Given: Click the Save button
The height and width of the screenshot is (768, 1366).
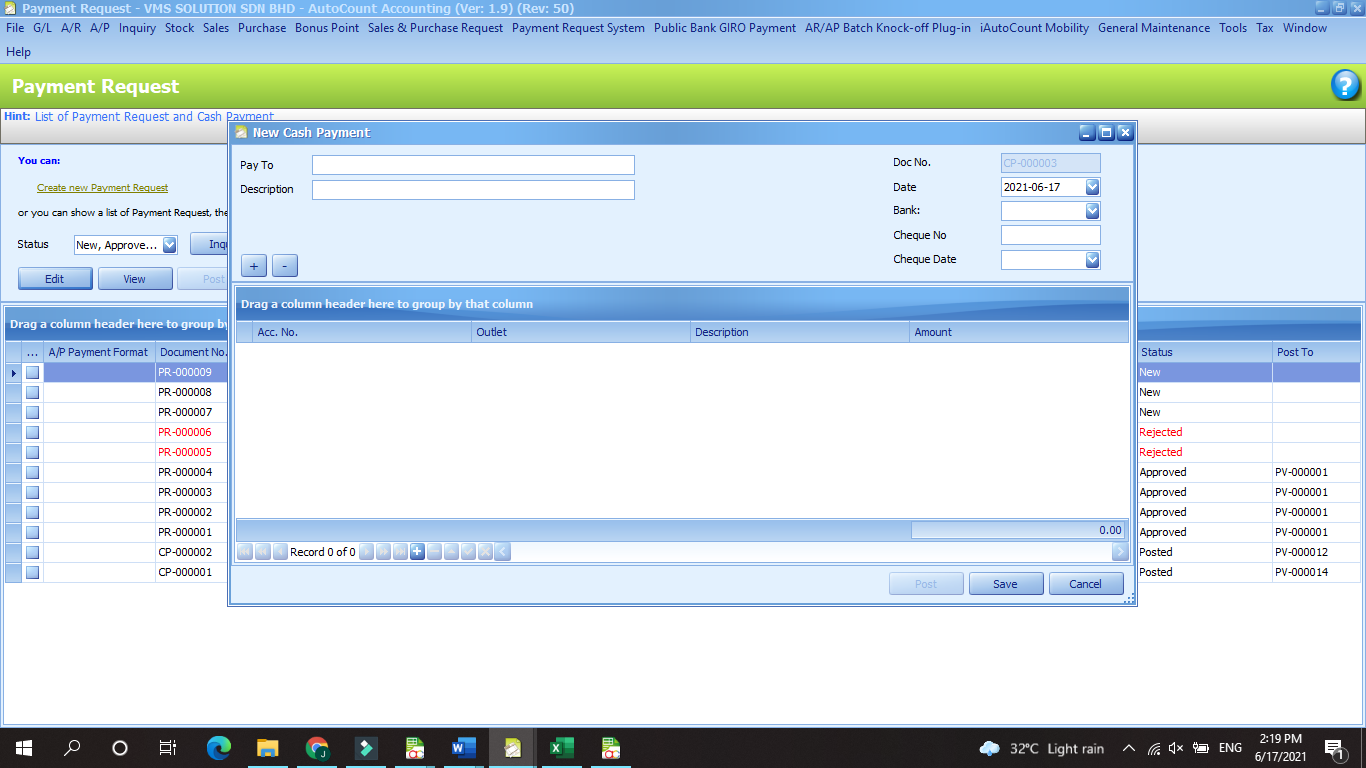Looking at the screenshot, I should click(1005, 584).
